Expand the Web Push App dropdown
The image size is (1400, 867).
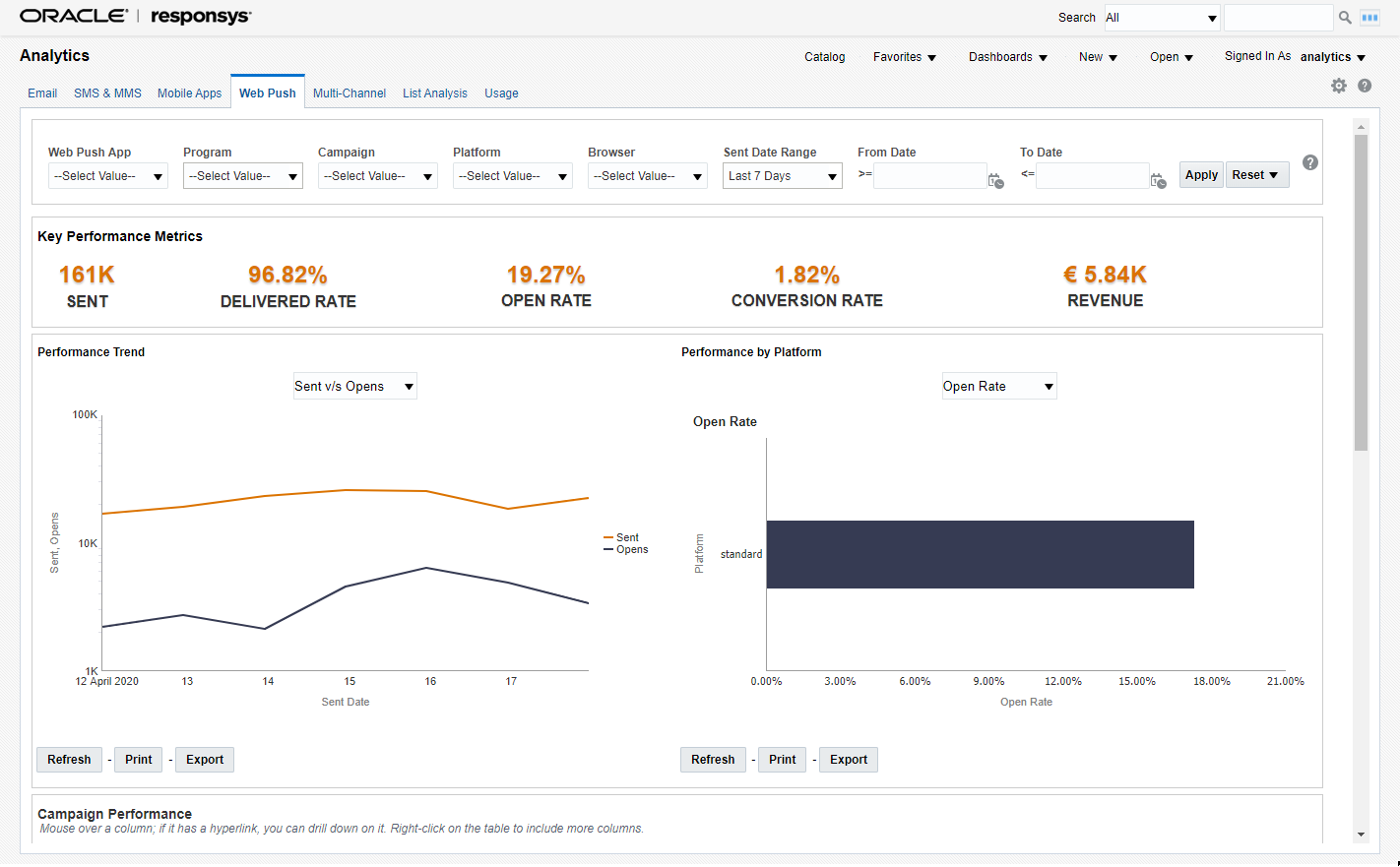(x=107, y=176)
